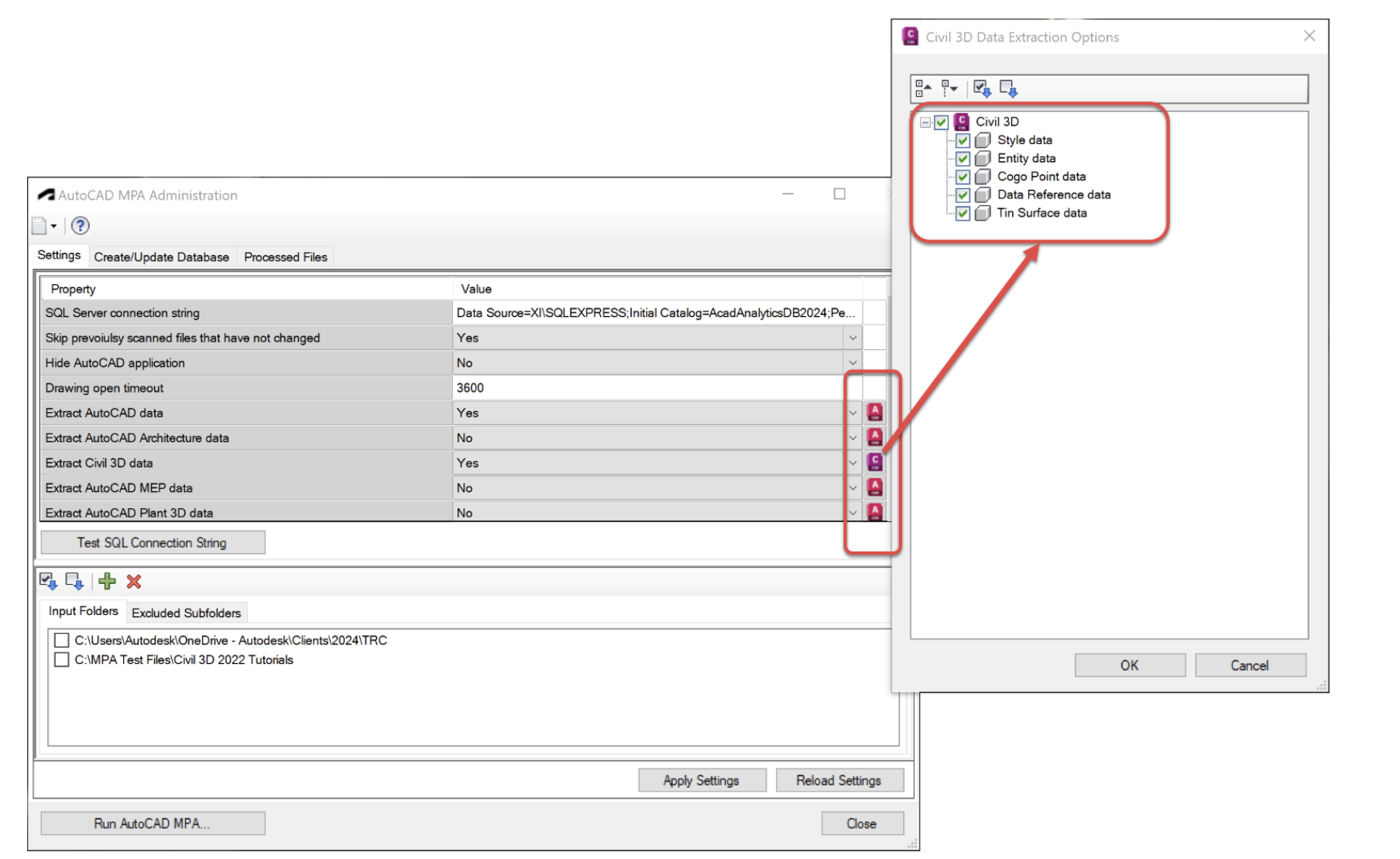The height and width of the screenshot is (859, 1400).
Task: Check all items in Civil 3D options toolbar
Action: [x=983, y=89]
